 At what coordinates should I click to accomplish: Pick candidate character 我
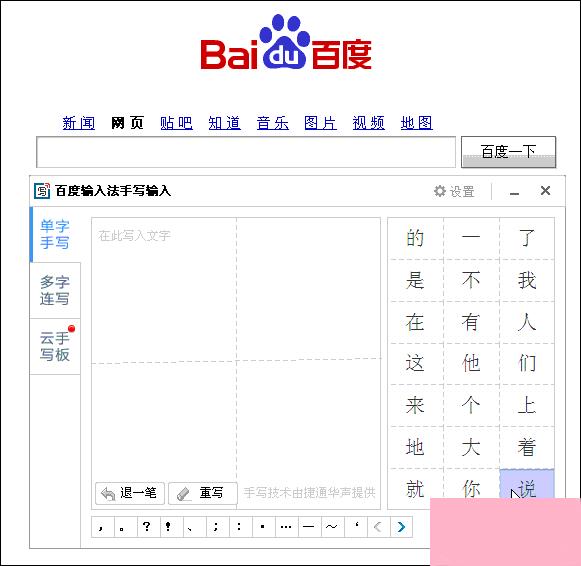pos(527,280)
